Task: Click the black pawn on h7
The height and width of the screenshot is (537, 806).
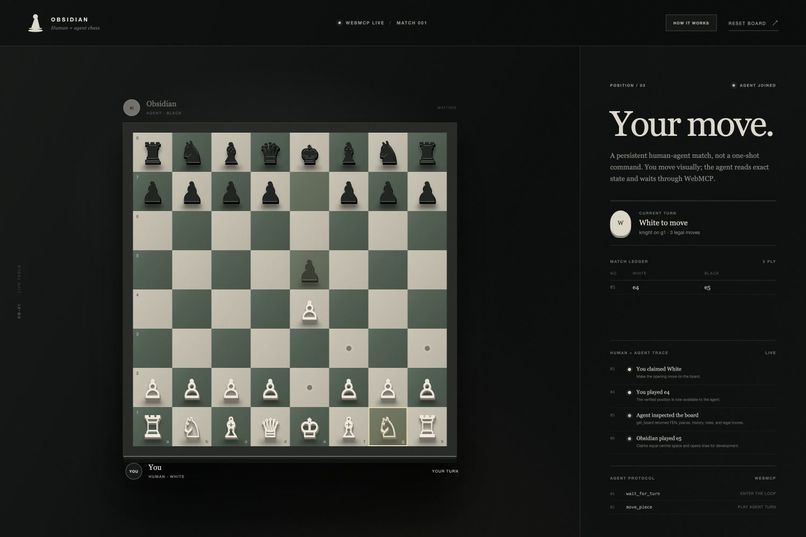Action: (x=427, y=192)
